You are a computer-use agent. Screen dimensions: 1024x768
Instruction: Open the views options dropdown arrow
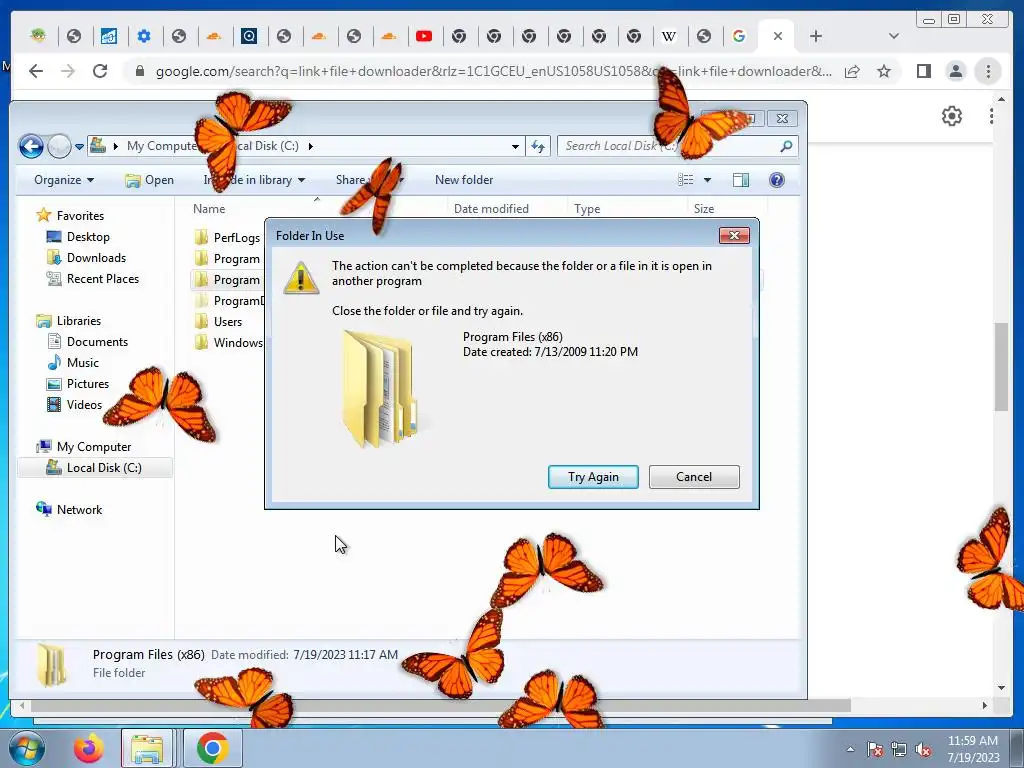pos(707,180)
